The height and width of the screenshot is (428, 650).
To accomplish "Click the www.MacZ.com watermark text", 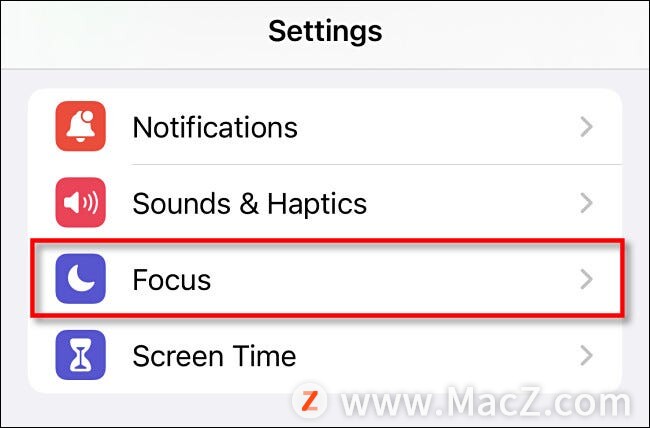I will [486, 402].
